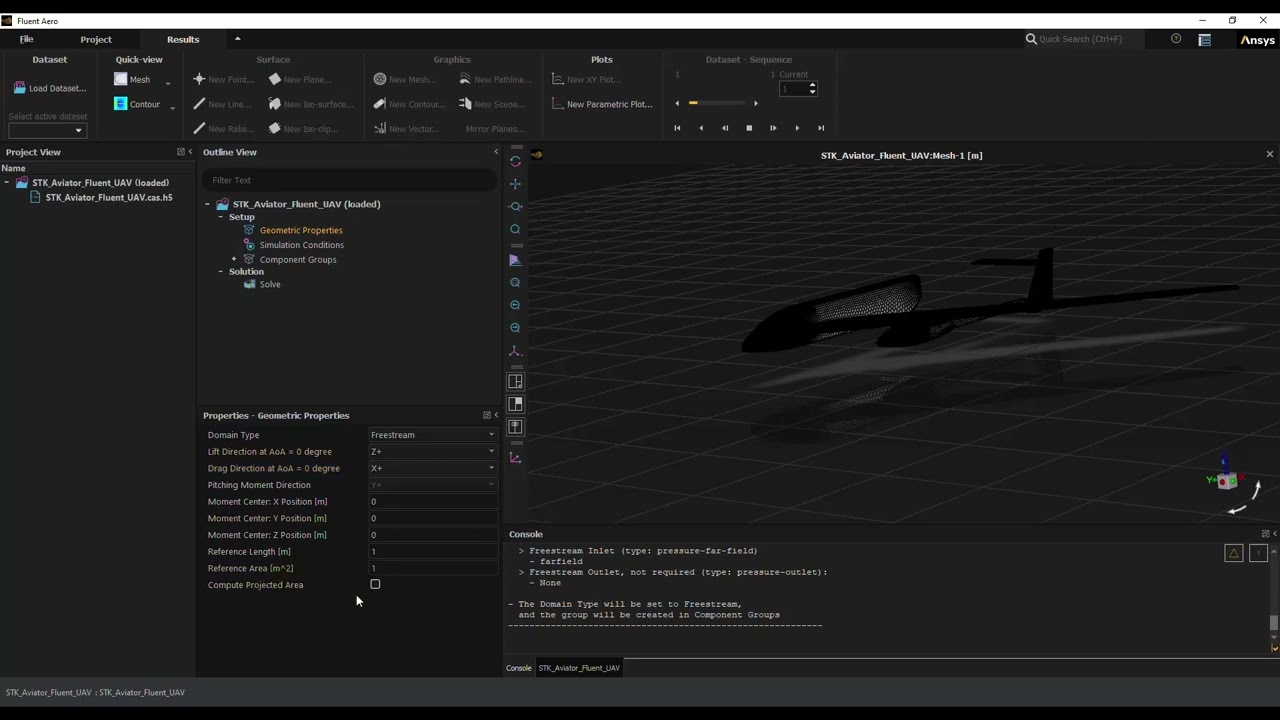Click New Parametric Plot button
Image resolution: width=1280 pixels, height=720 pixels.
click(x=602, y=104)
